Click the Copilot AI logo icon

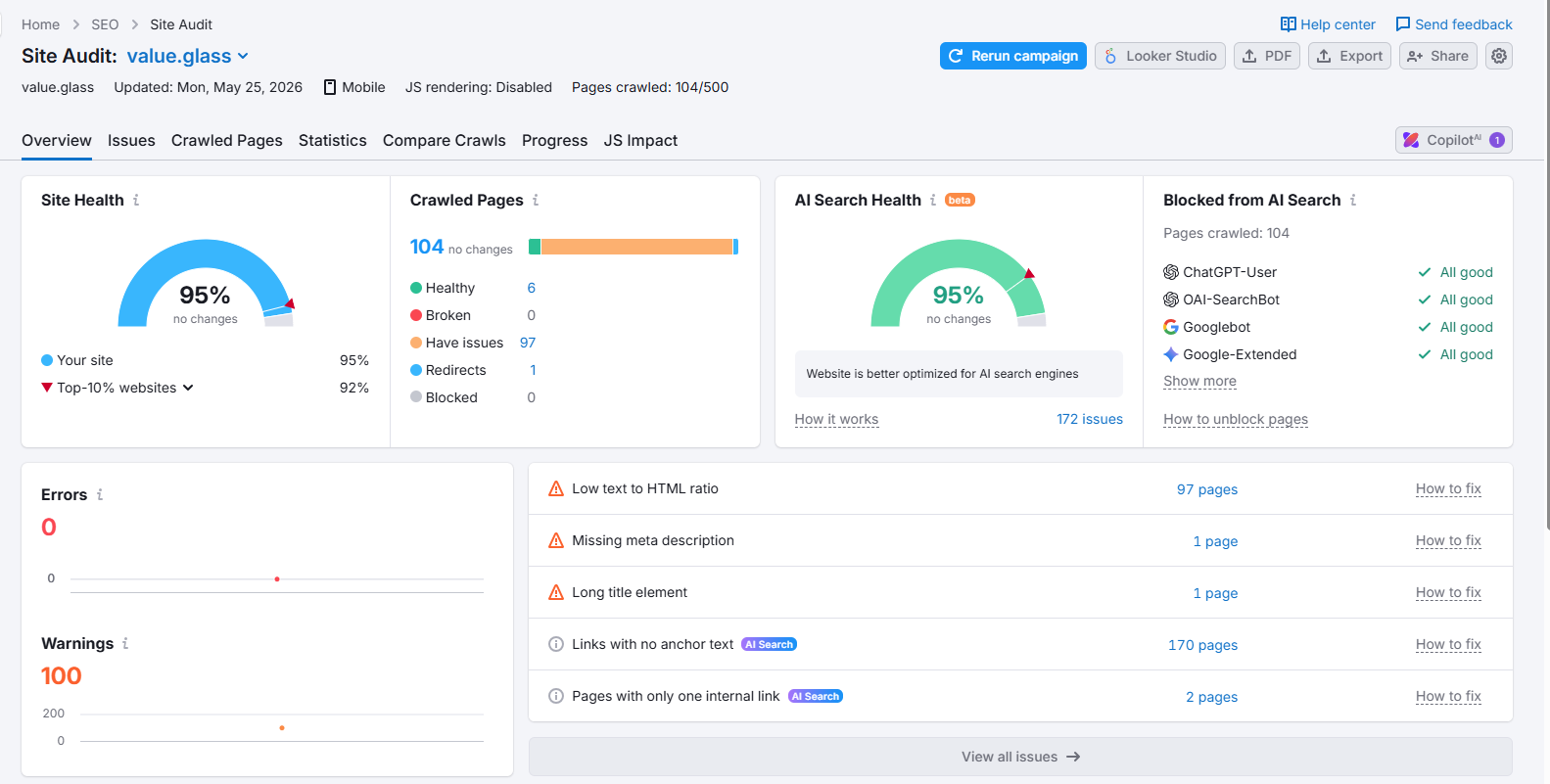click(1411, 140)
